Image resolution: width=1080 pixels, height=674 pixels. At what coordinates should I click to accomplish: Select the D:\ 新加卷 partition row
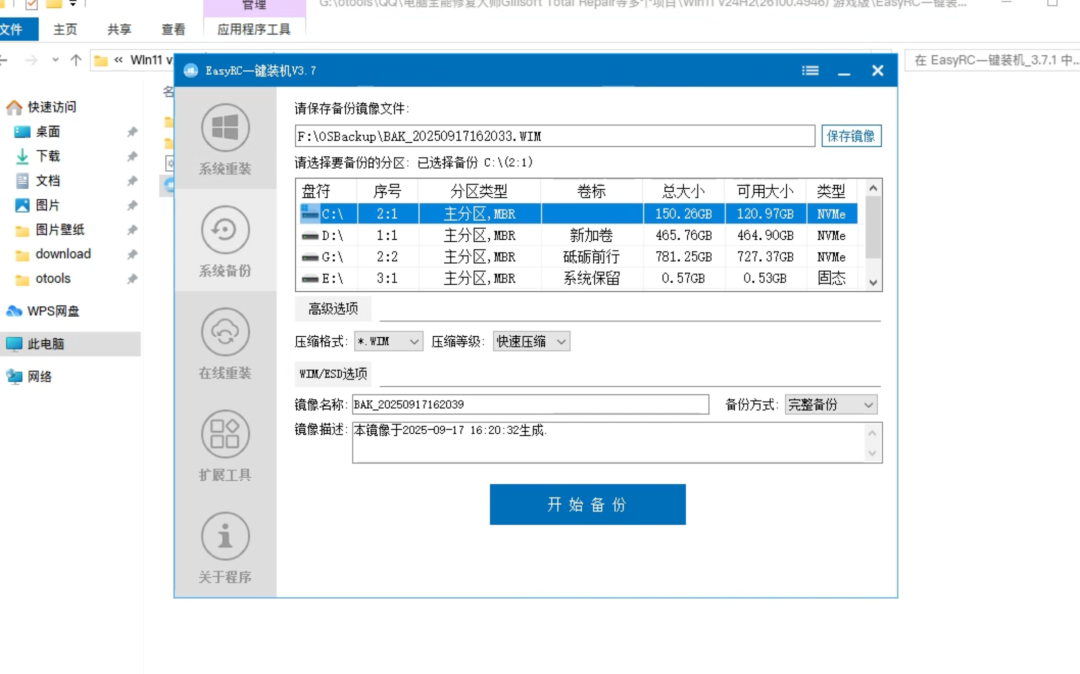click(579, 235)
